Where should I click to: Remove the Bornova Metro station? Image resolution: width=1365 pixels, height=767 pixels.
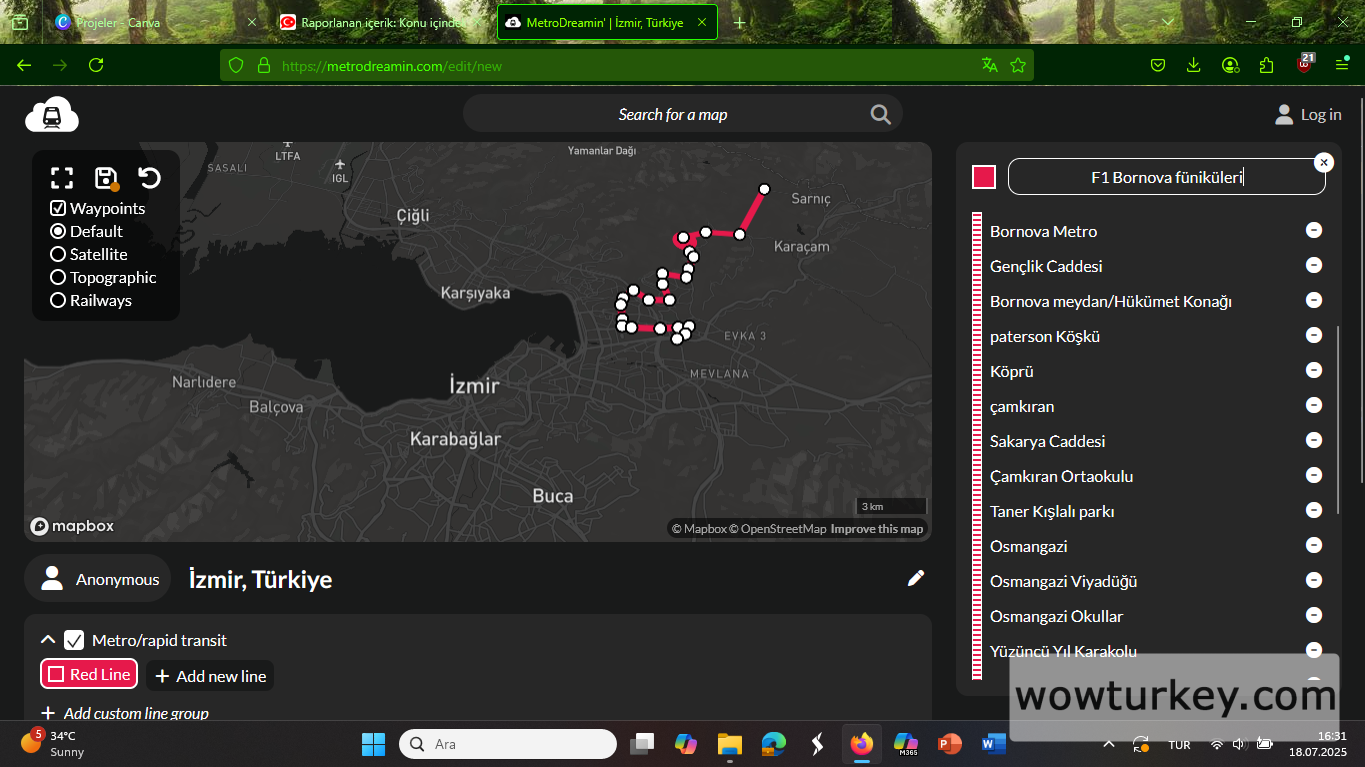(x=1314, y=230)
